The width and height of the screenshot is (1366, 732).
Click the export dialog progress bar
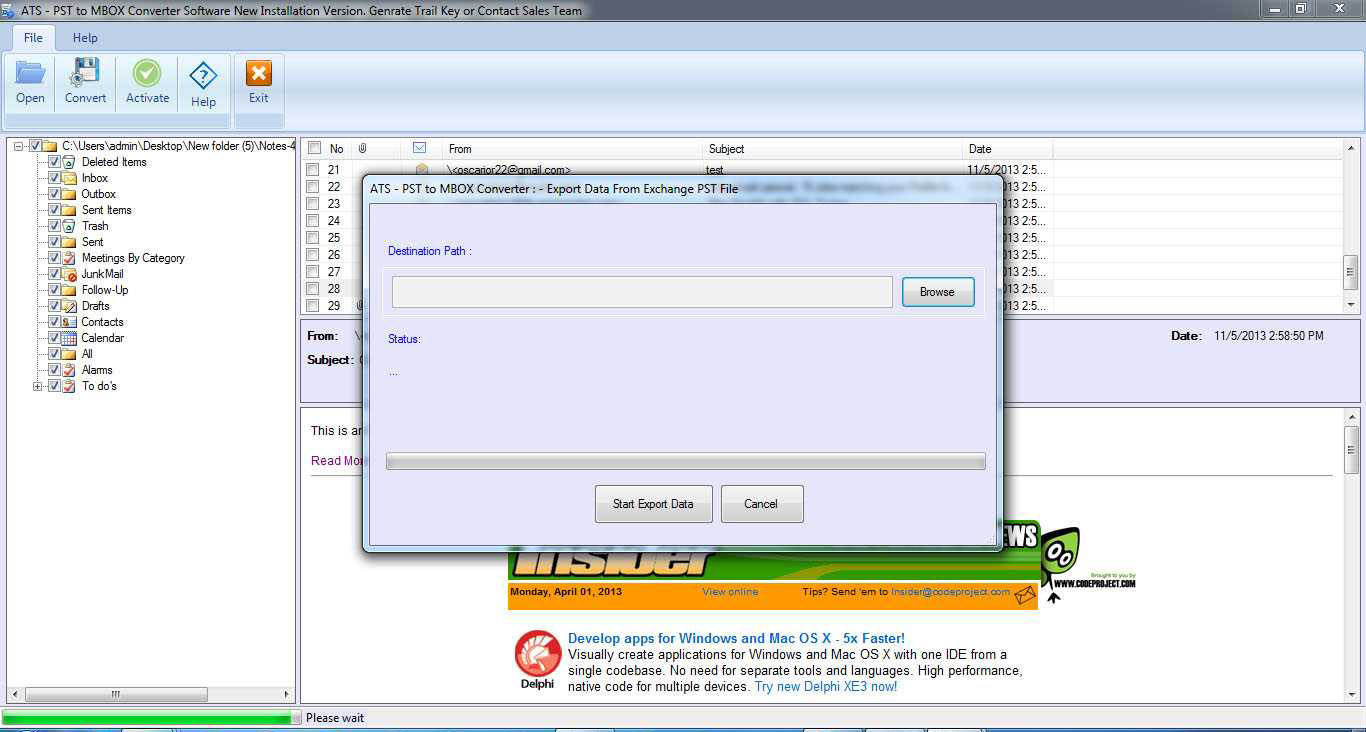pos(685,461)
